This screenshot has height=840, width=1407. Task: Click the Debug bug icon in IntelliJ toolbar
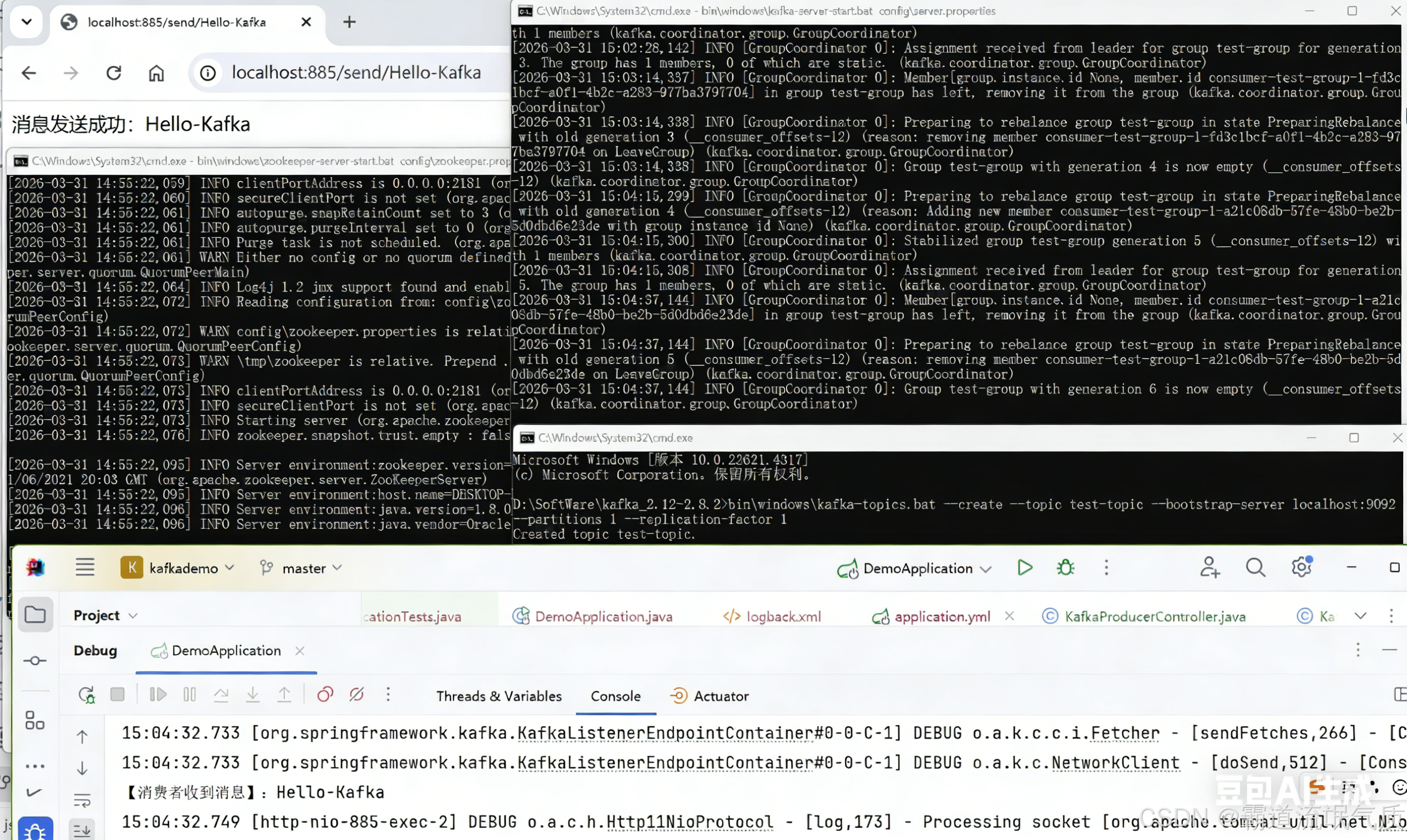pos(1065,568)
